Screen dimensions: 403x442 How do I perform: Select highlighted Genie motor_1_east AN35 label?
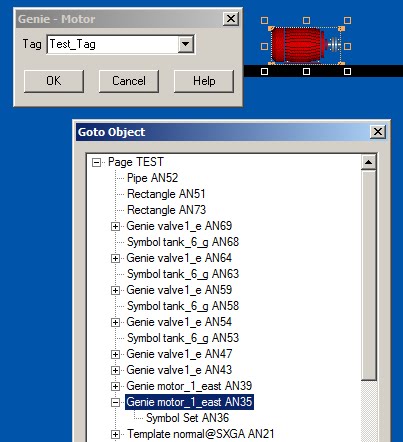(x=189, y=402)
